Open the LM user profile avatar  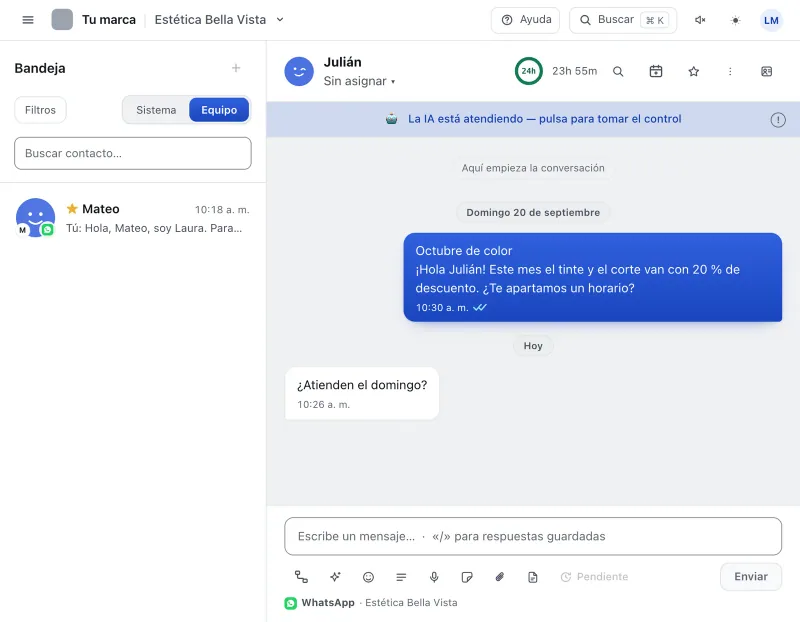point(771,20)
